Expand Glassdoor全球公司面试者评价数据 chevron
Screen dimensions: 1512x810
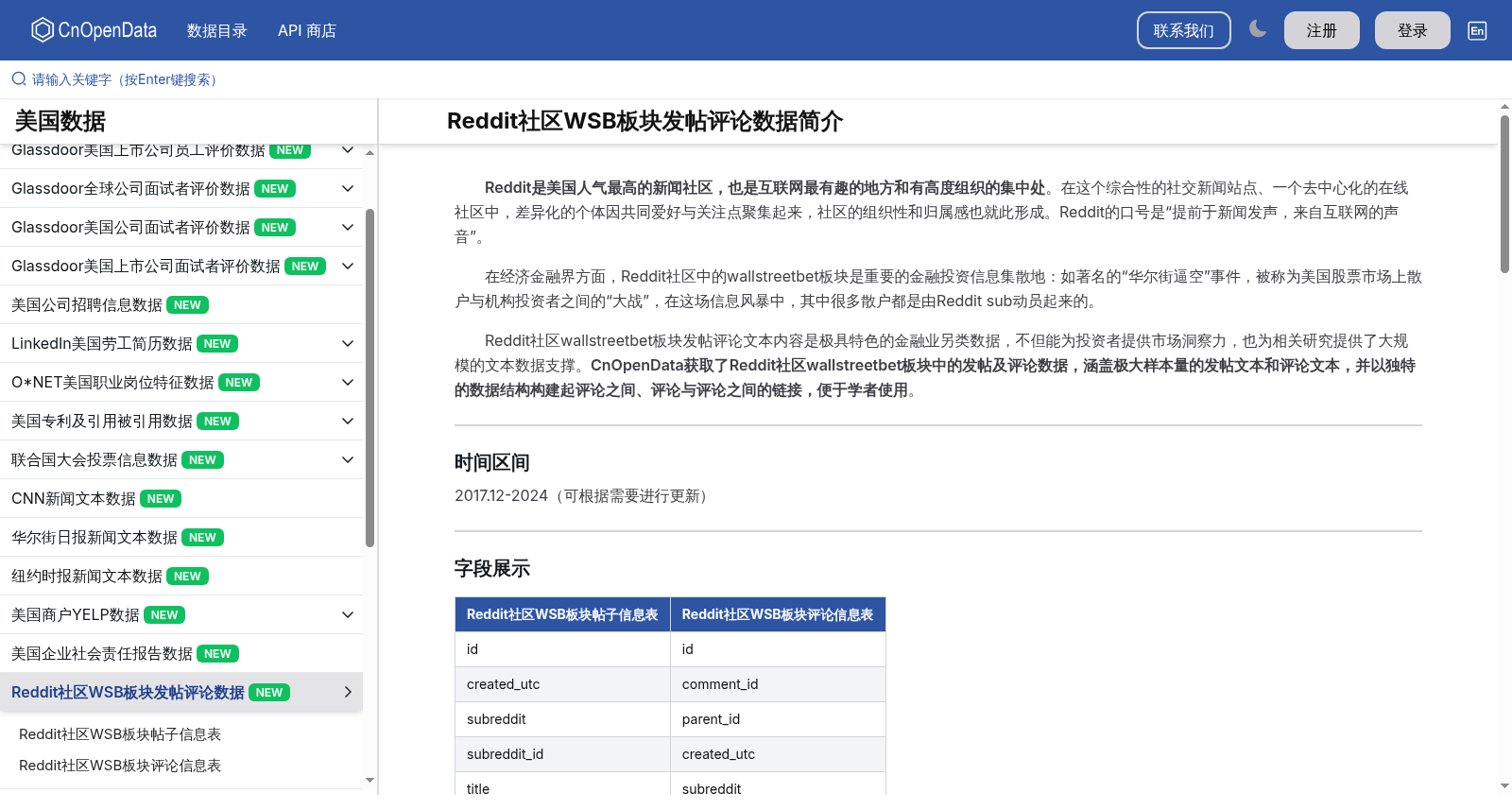coord(348,188)
